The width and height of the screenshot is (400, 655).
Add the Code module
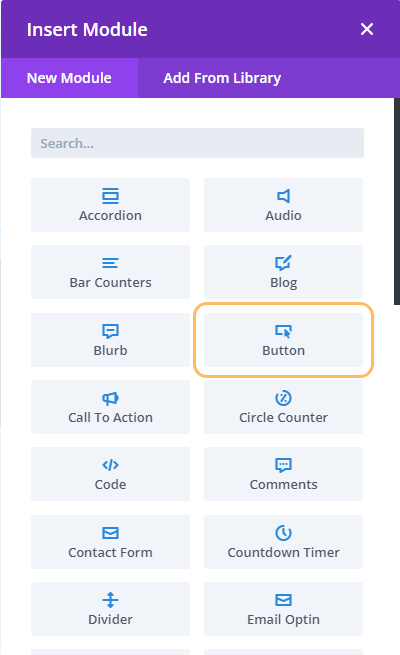pos(110,474)
